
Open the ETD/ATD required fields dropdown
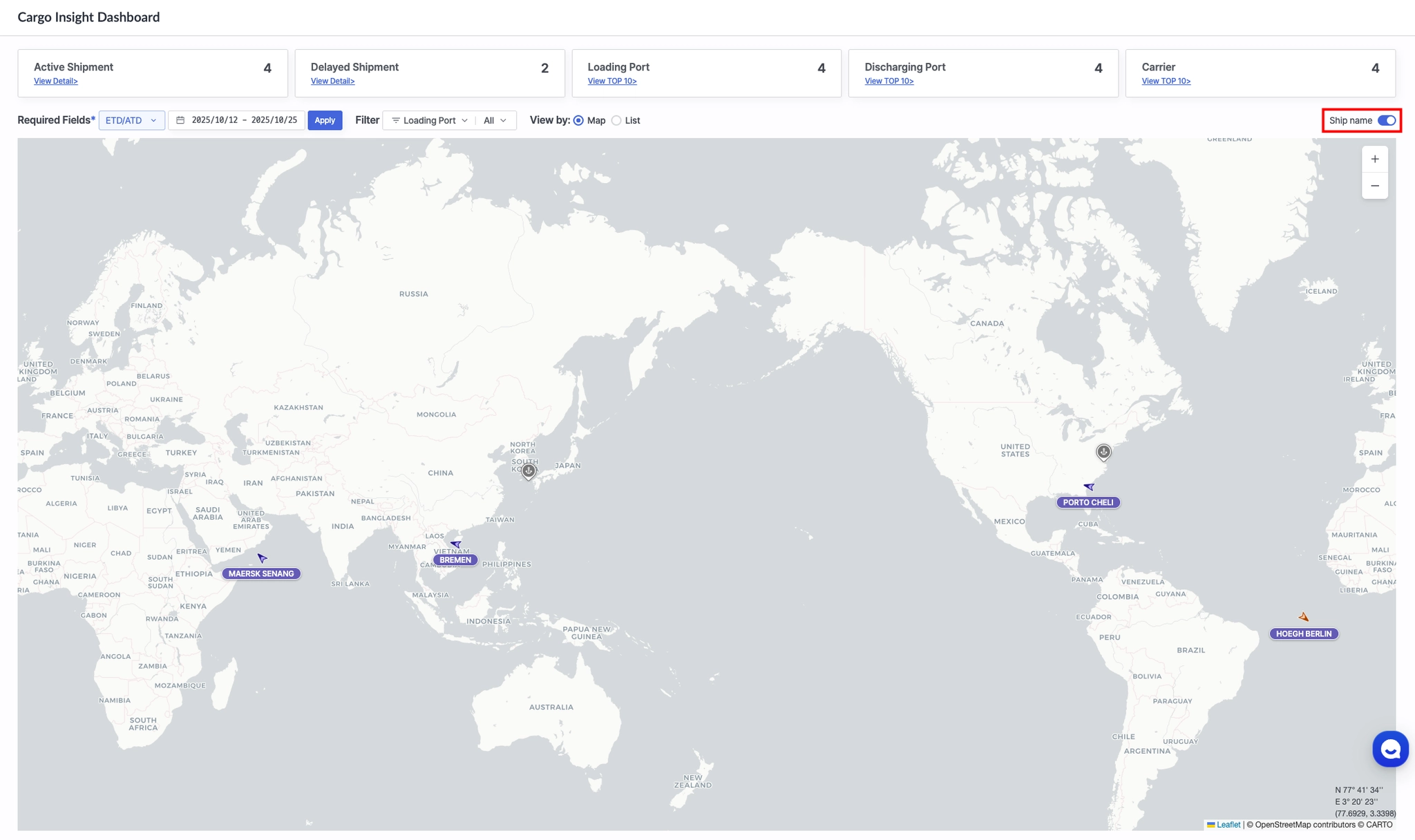tap(131, 120)
